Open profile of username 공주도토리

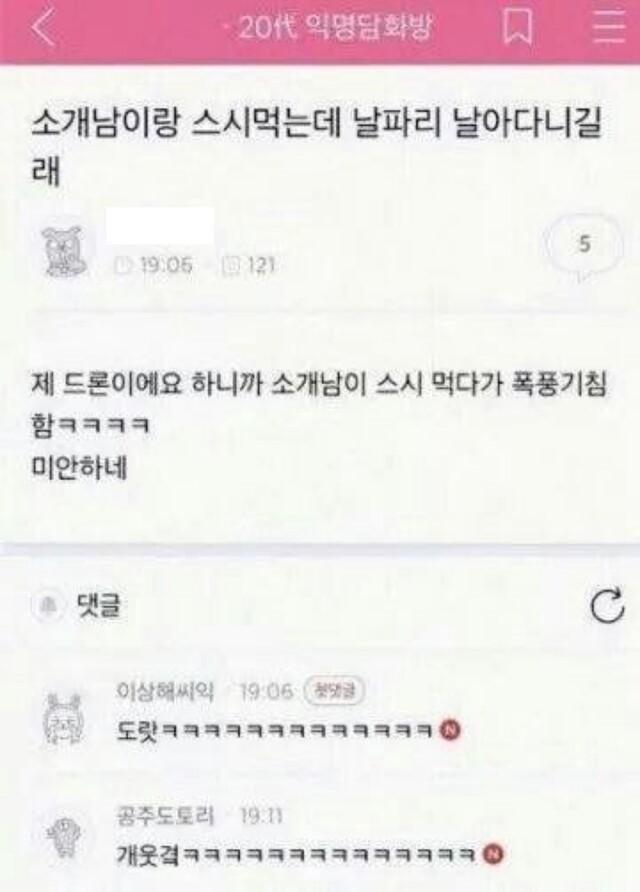point(165,816)
